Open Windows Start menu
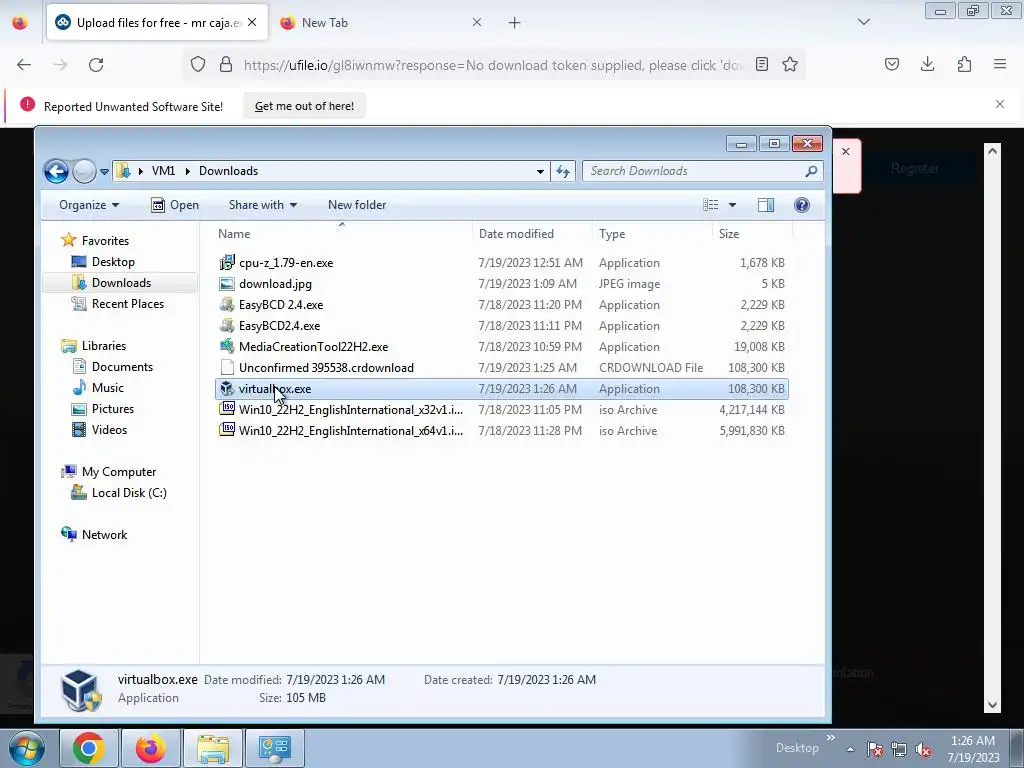 (x=27, y=748)
